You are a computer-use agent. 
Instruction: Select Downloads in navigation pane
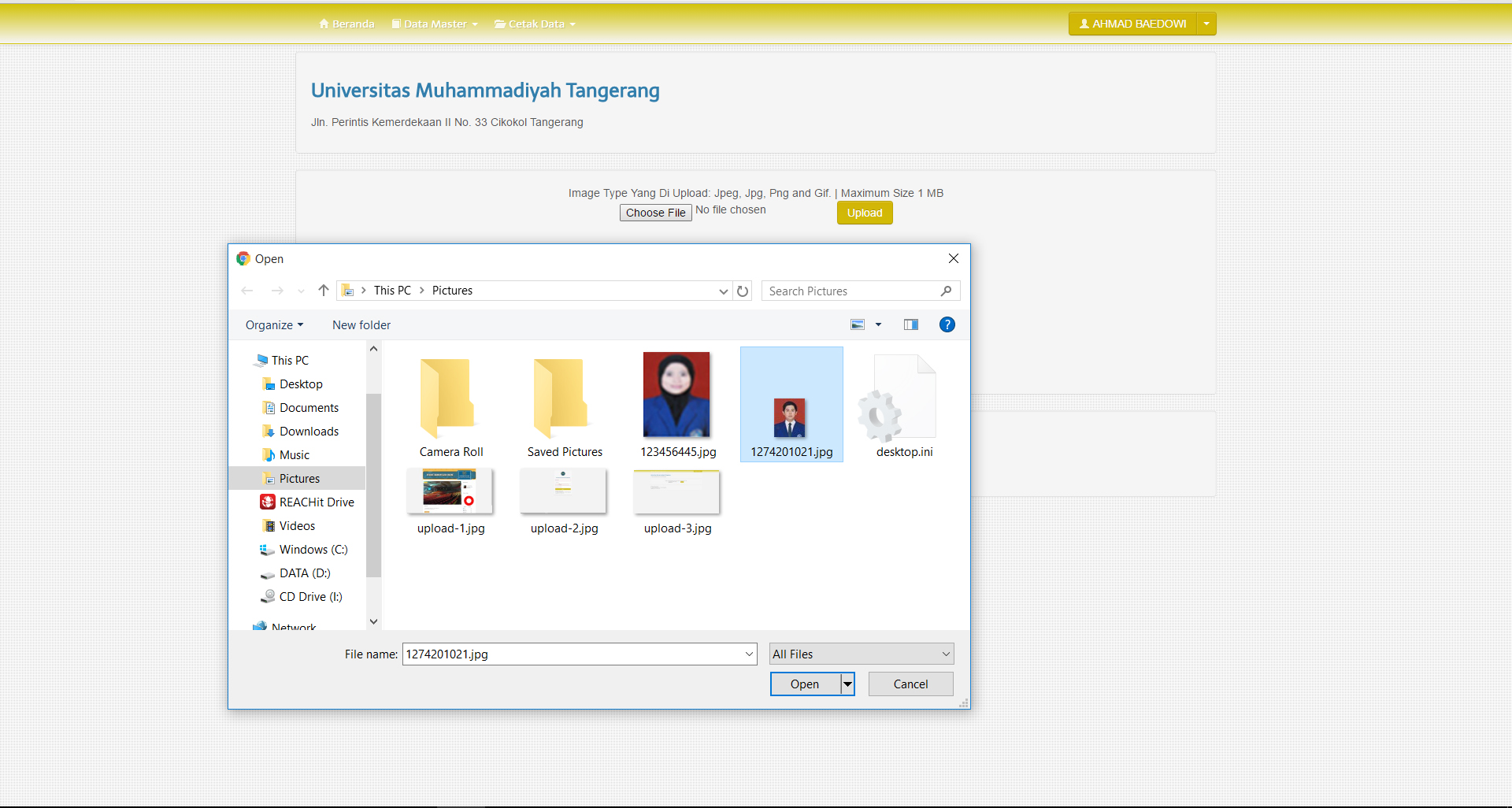click(x=300, y=432)
